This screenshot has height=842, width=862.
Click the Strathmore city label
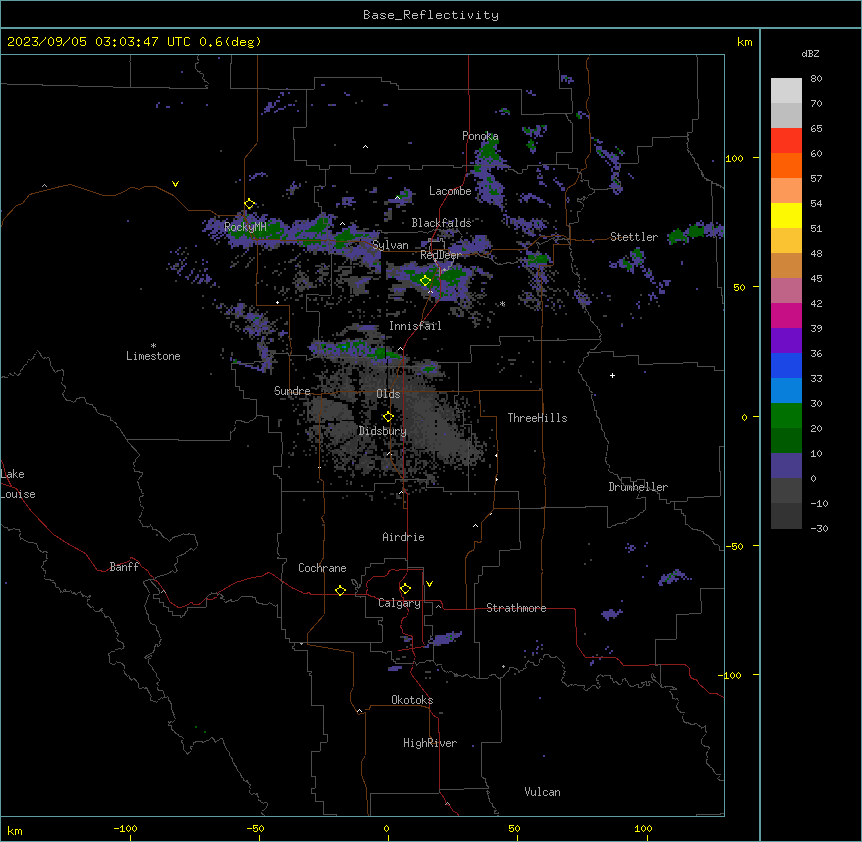516,608
